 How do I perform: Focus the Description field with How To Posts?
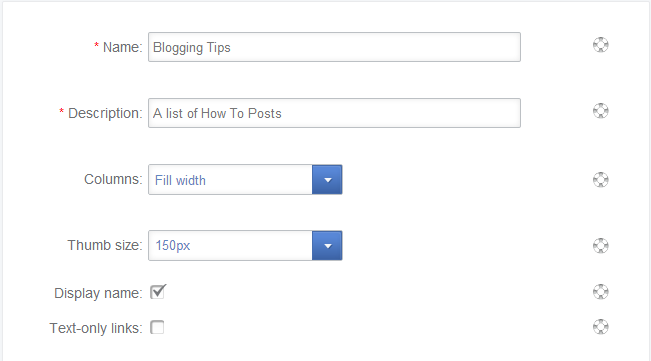coord(334,113)
